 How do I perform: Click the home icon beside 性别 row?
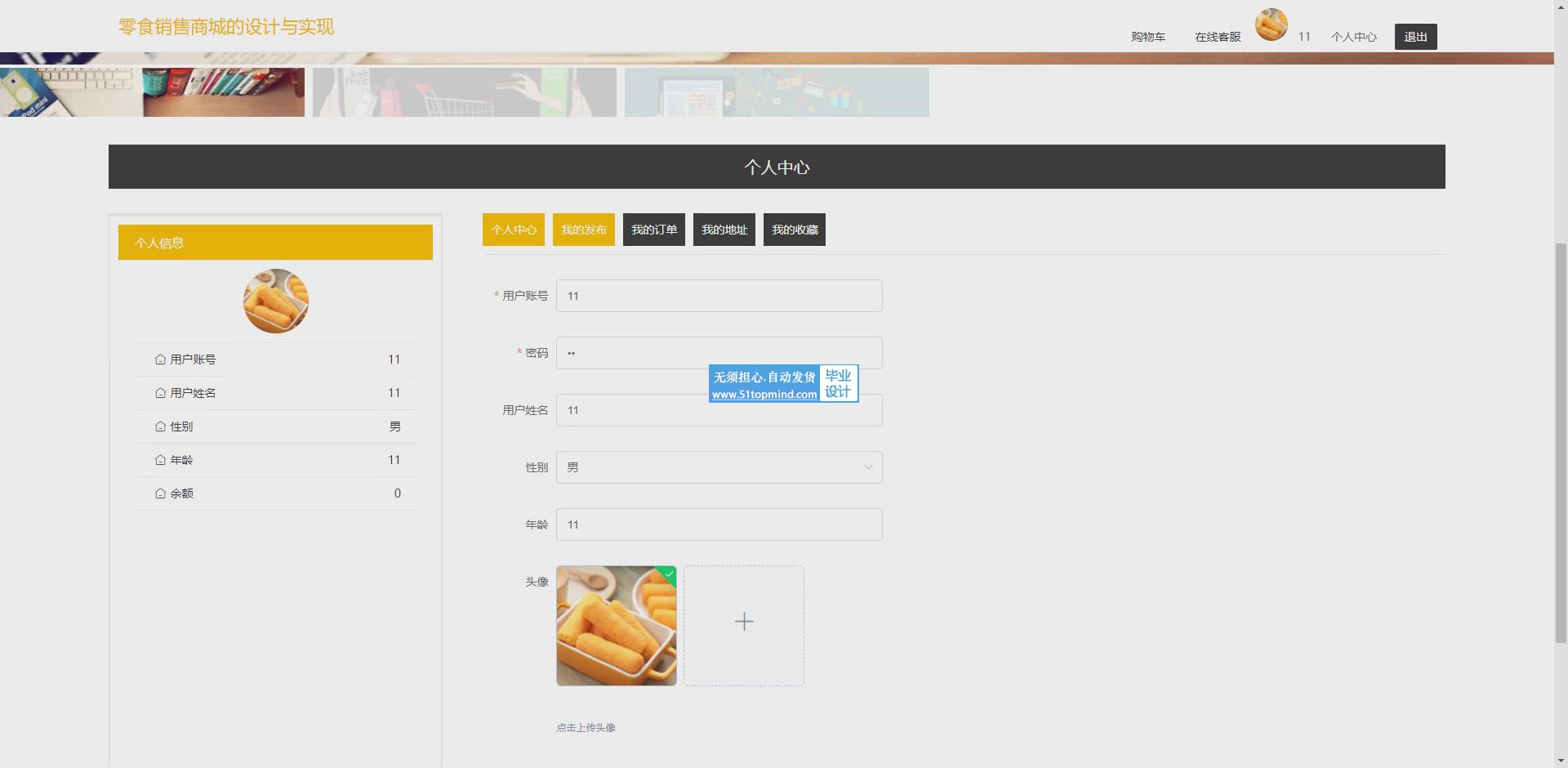point(160,426)
